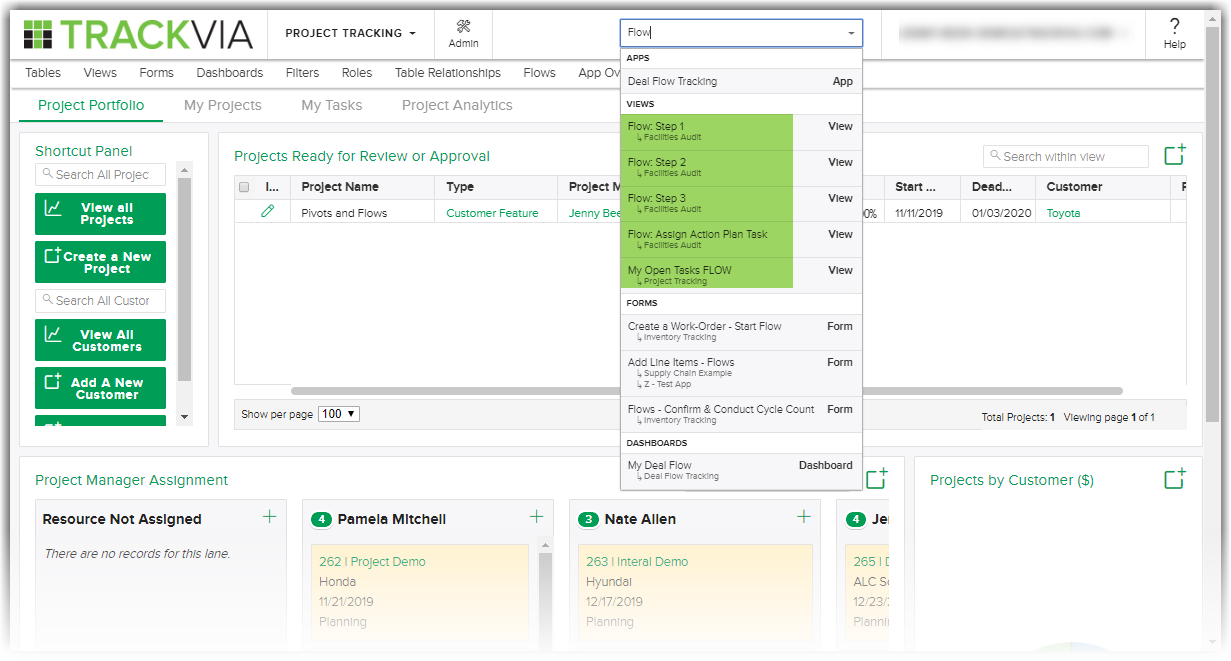The height and width of the screenshot is (661, 1231).
Task: Click the Search All Projects field
Action: pyautogui.click(x=100, y=174)
